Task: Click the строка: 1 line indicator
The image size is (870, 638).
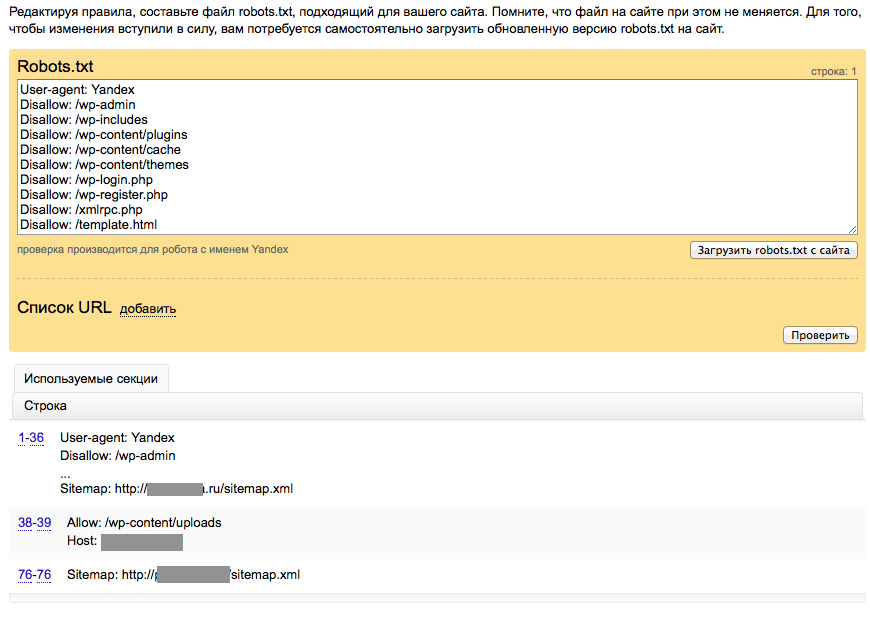Action: tap(833, 72)
